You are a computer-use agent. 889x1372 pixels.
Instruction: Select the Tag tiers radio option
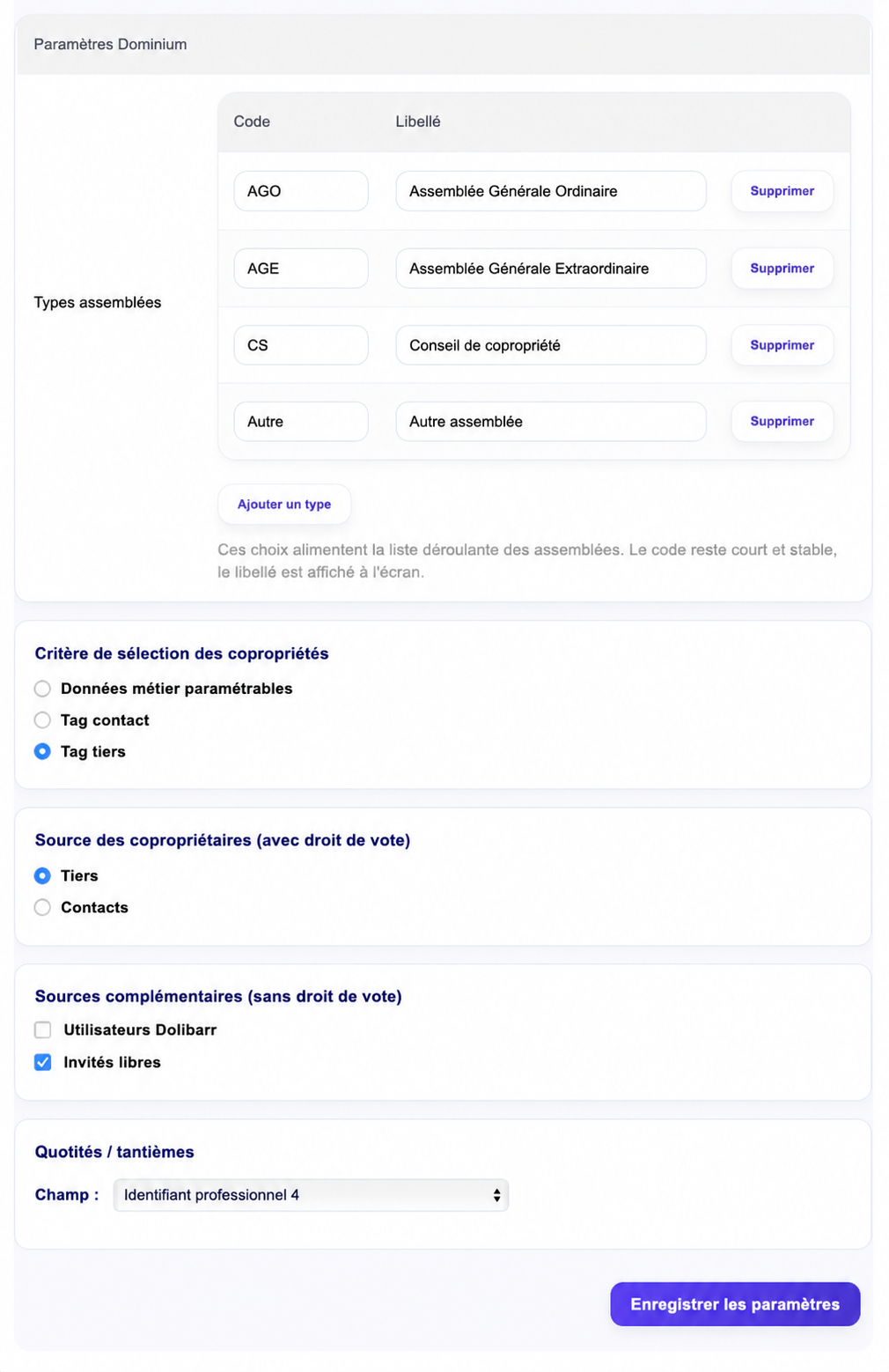pos(42,752)
